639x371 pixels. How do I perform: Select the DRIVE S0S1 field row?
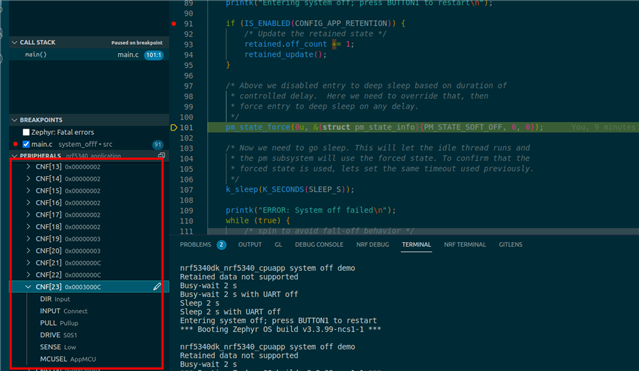coord(89,335)
